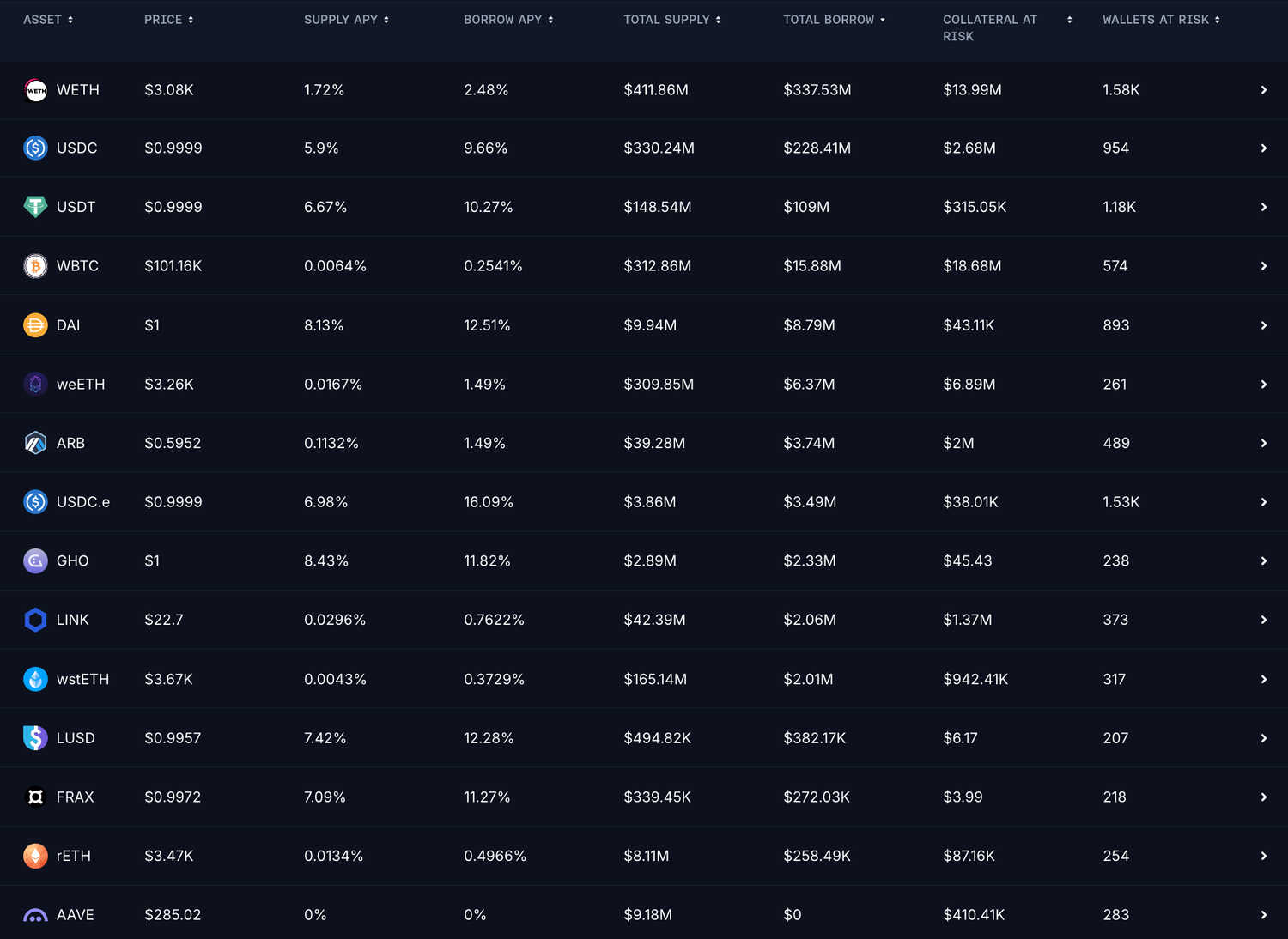Sort by Price column header
The width and height of the screenshot is (1288, 939).
coord(168,20)
